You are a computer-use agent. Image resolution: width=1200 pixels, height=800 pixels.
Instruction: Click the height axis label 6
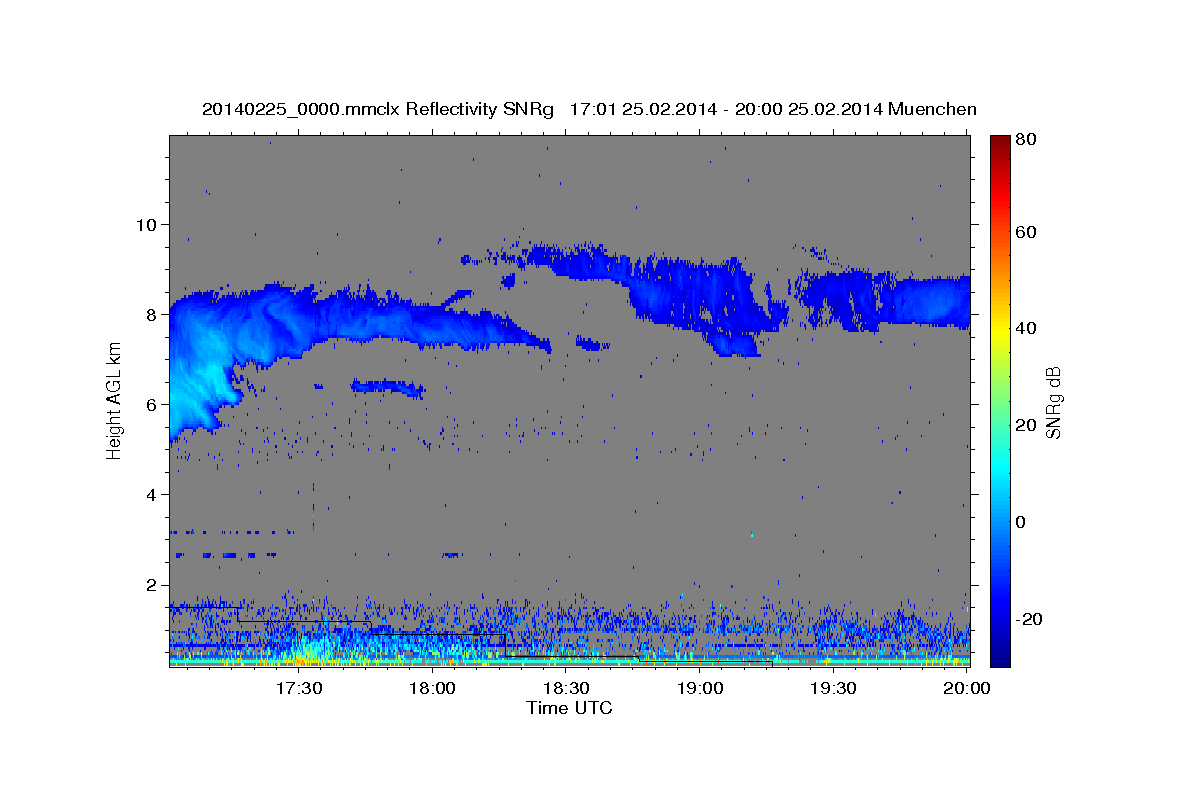pos(154,404)
